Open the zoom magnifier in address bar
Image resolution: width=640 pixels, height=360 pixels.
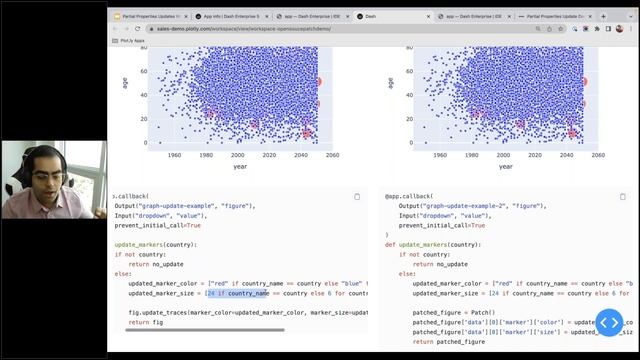click(538, 29)
